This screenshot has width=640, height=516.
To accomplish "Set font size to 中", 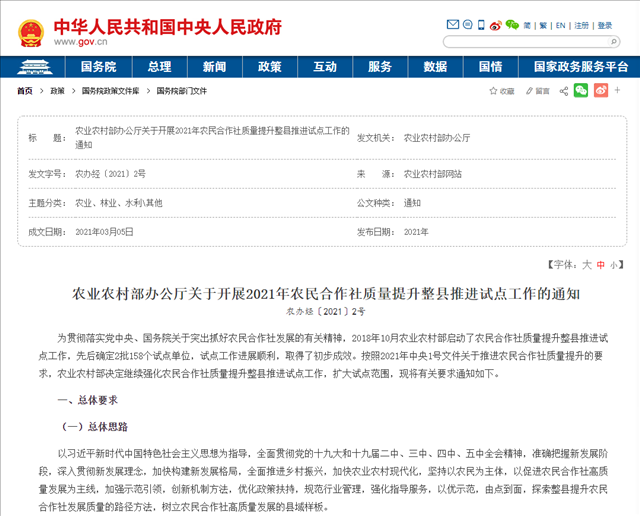I will [600, 265].
